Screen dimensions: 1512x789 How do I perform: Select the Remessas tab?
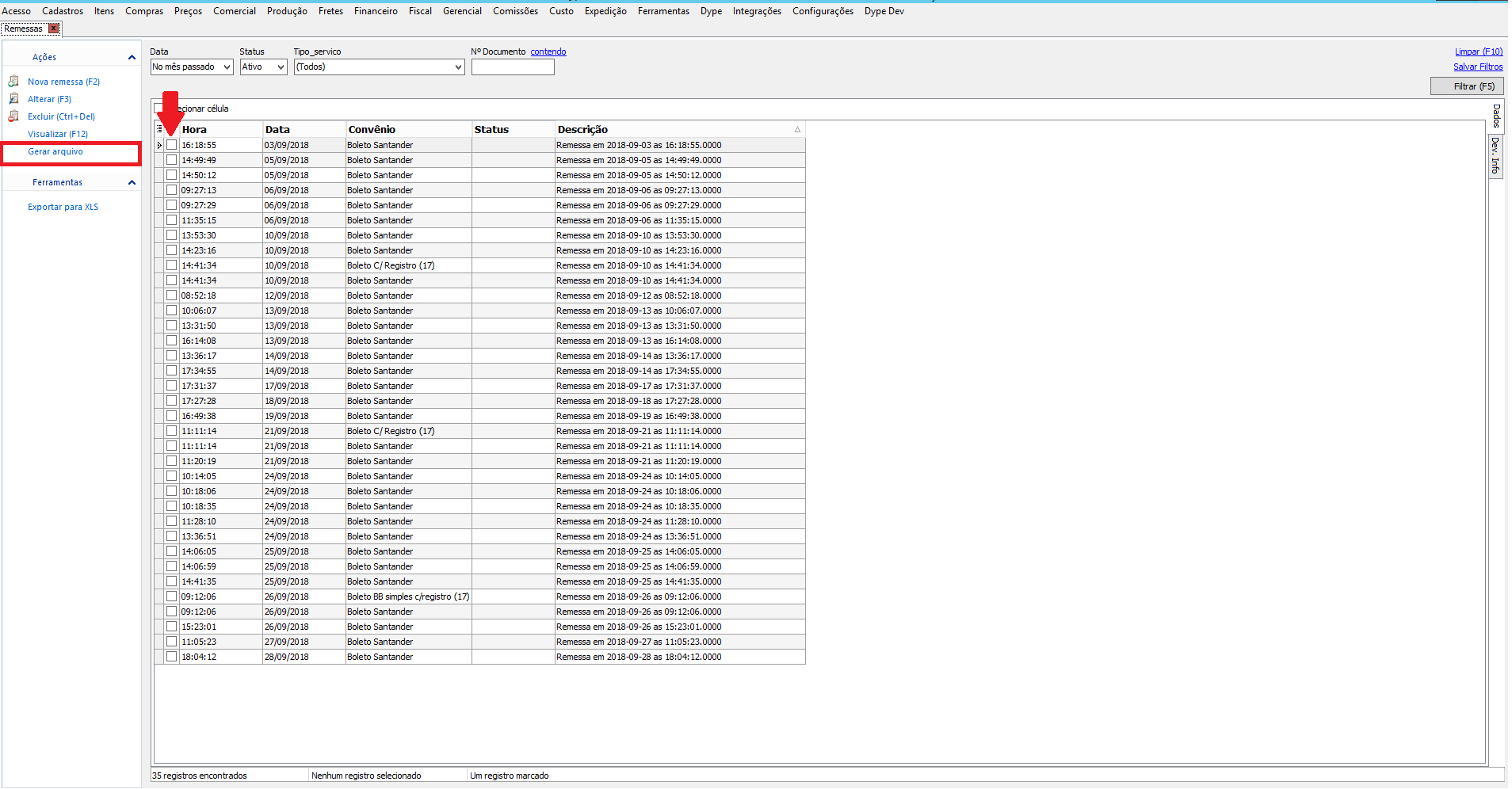pyautogui.click(x=24, y=29)
